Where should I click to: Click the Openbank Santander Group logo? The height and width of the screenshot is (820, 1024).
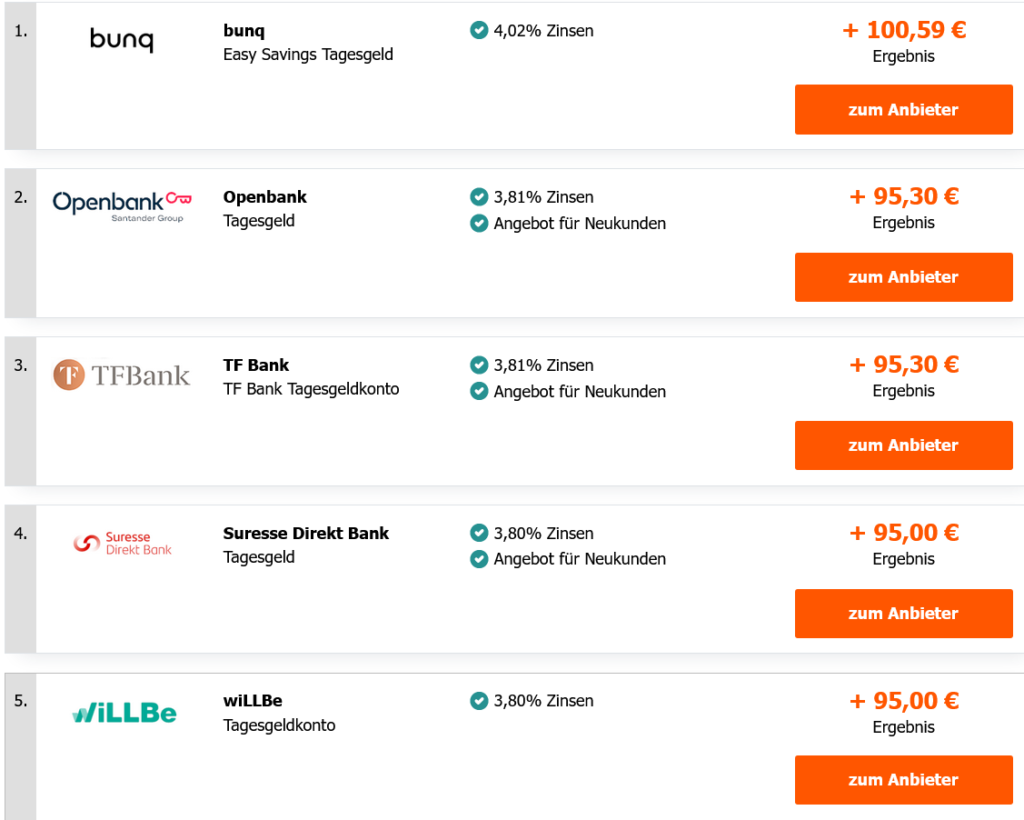click(x=121, y=204)
